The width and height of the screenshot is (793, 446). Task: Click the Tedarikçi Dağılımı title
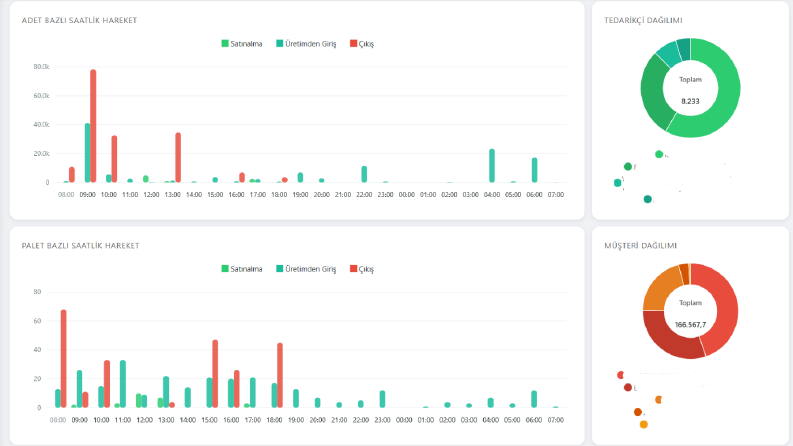[643, 20]
